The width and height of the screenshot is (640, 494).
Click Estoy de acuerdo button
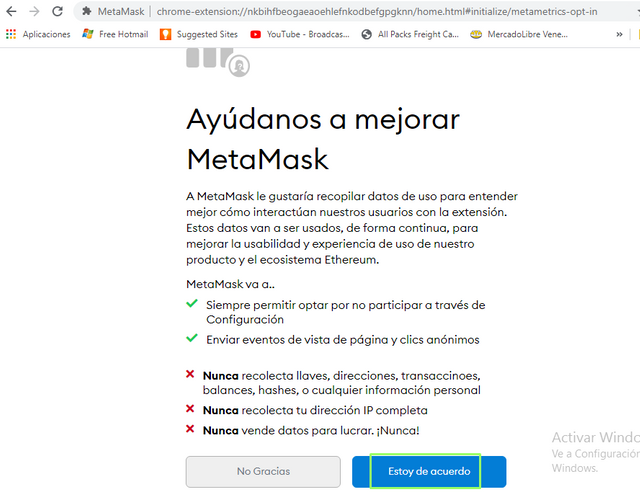click(429, 472)
